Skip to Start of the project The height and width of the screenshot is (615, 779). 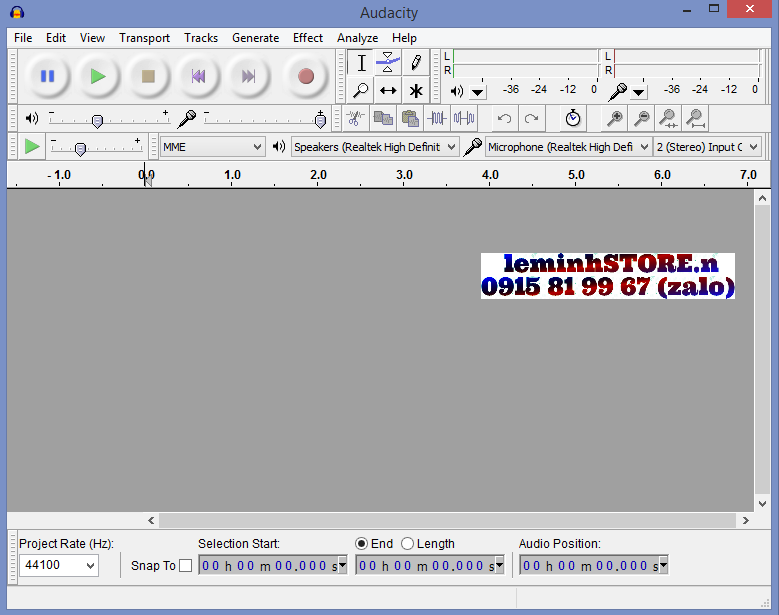(198, 77)
